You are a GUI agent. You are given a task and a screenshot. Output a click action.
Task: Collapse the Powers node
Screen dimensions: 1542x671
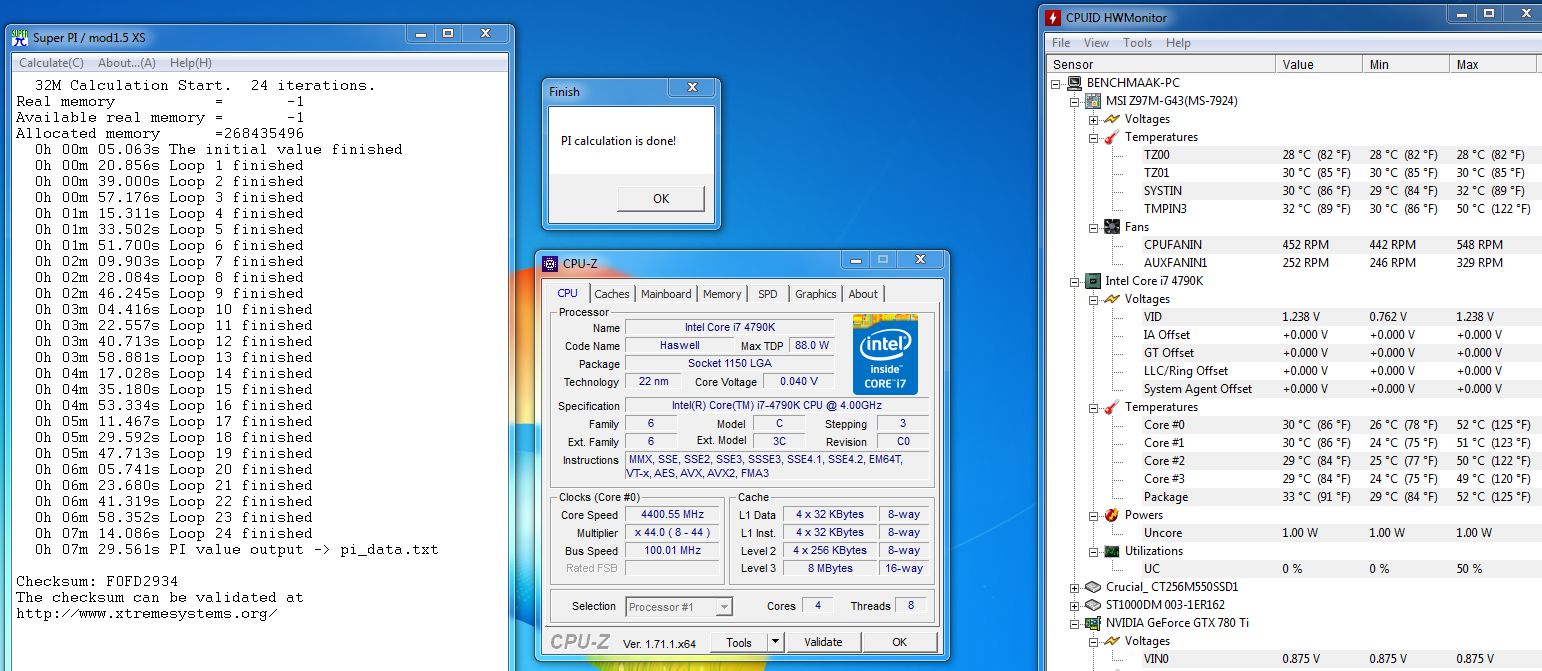coord(1094,515)
